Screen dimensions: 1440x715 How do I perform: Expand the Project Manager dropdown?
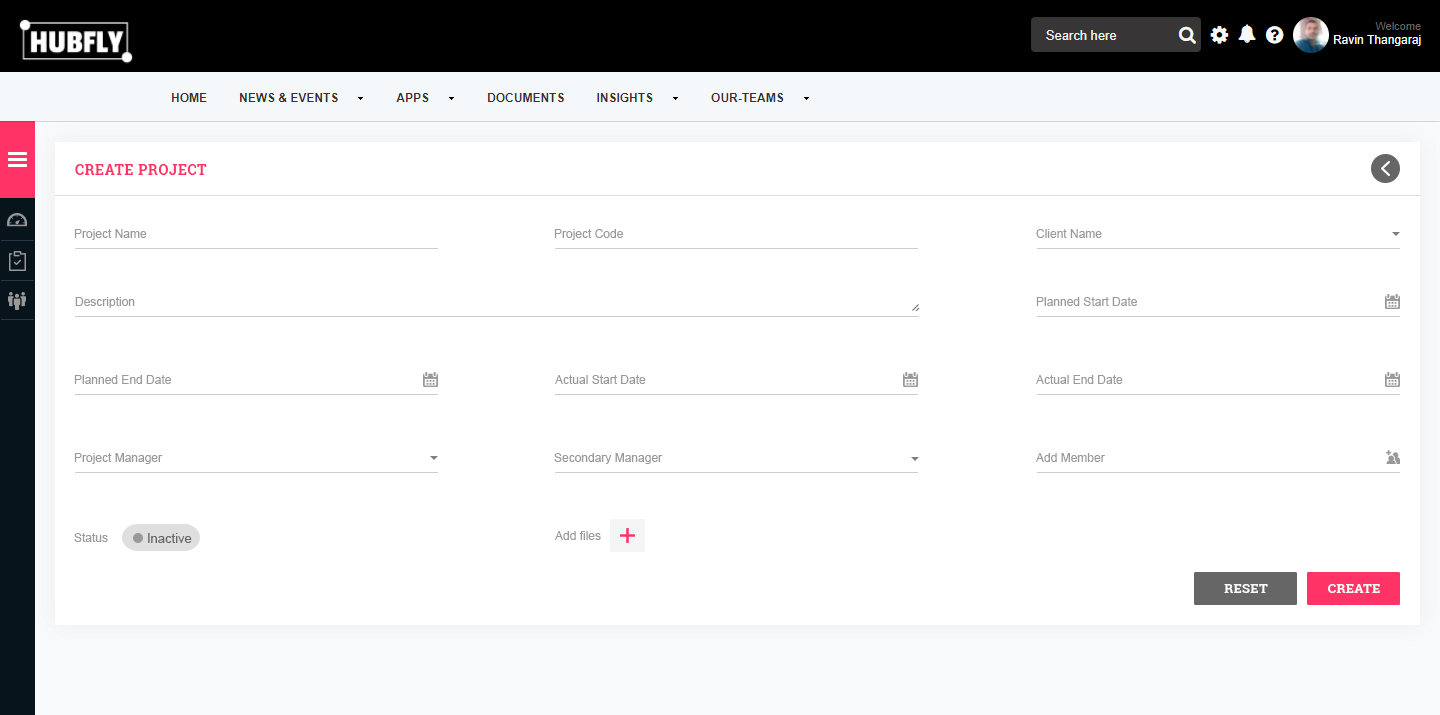(434, 458)
